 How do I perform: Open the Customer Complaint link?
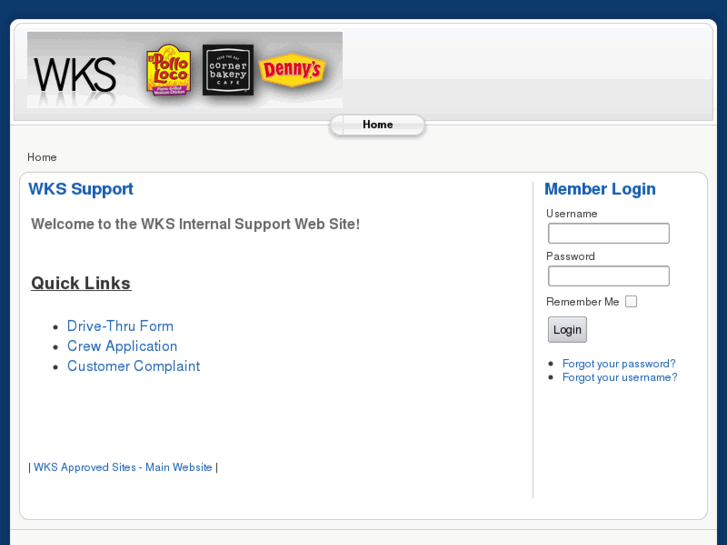134,366
